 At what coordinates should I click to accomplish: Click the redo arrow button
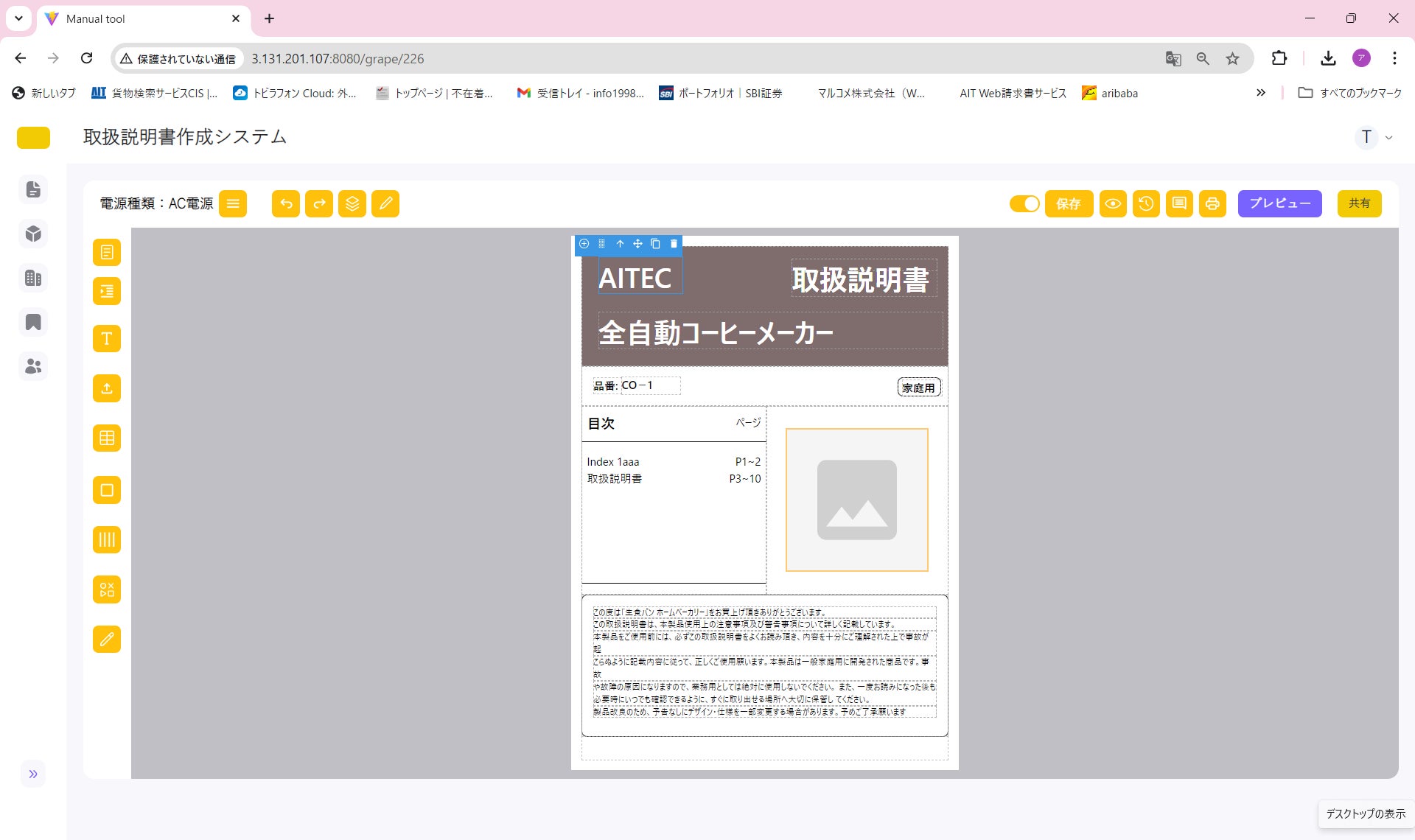coord(319,204)
